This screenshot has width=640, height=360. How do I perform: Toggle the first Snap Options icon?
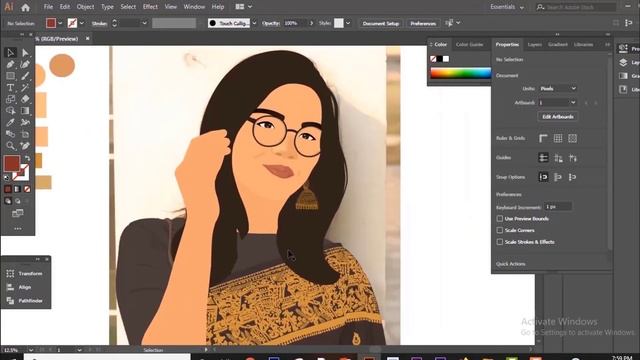543,177
